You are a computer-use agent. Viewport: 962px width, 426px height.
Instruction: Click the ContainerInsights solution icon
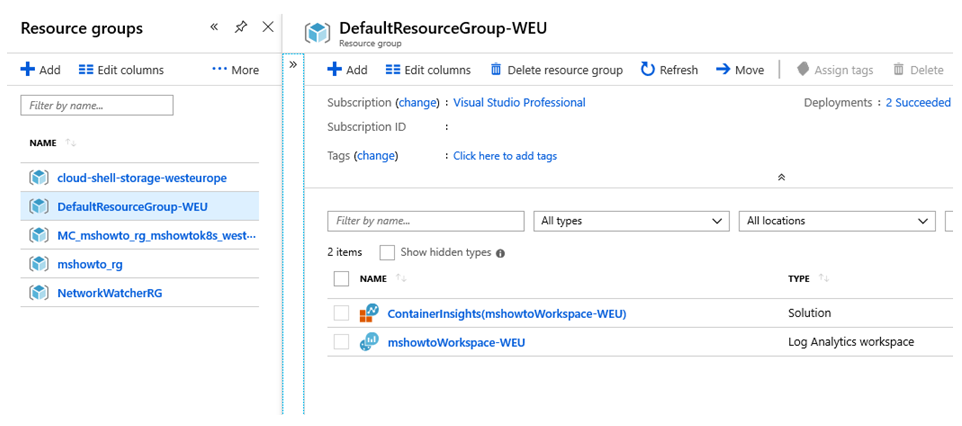click(369, 313)
